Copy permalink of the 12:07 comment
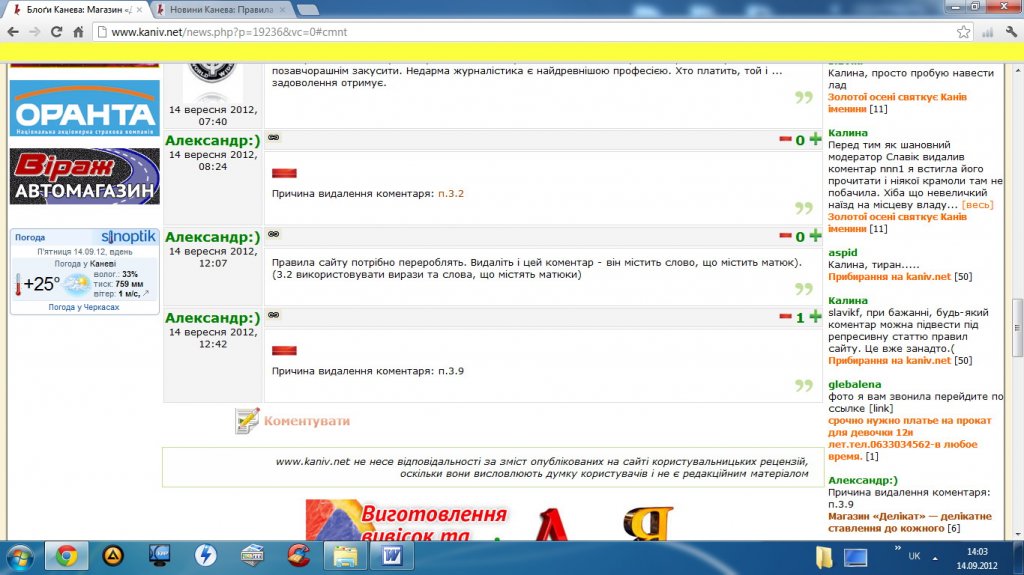 tap(274, 234)
